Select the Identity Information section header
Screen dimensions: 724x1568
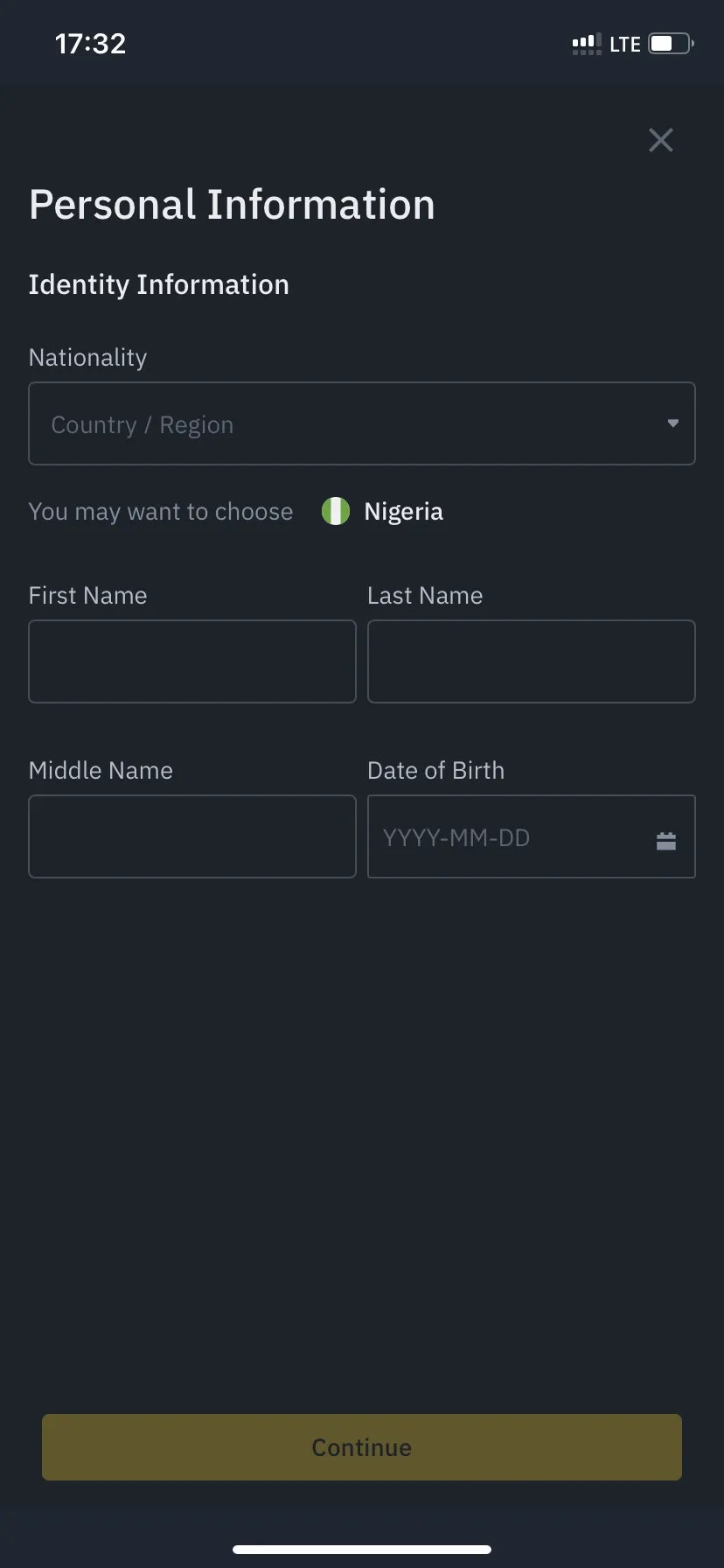point(158,283)
